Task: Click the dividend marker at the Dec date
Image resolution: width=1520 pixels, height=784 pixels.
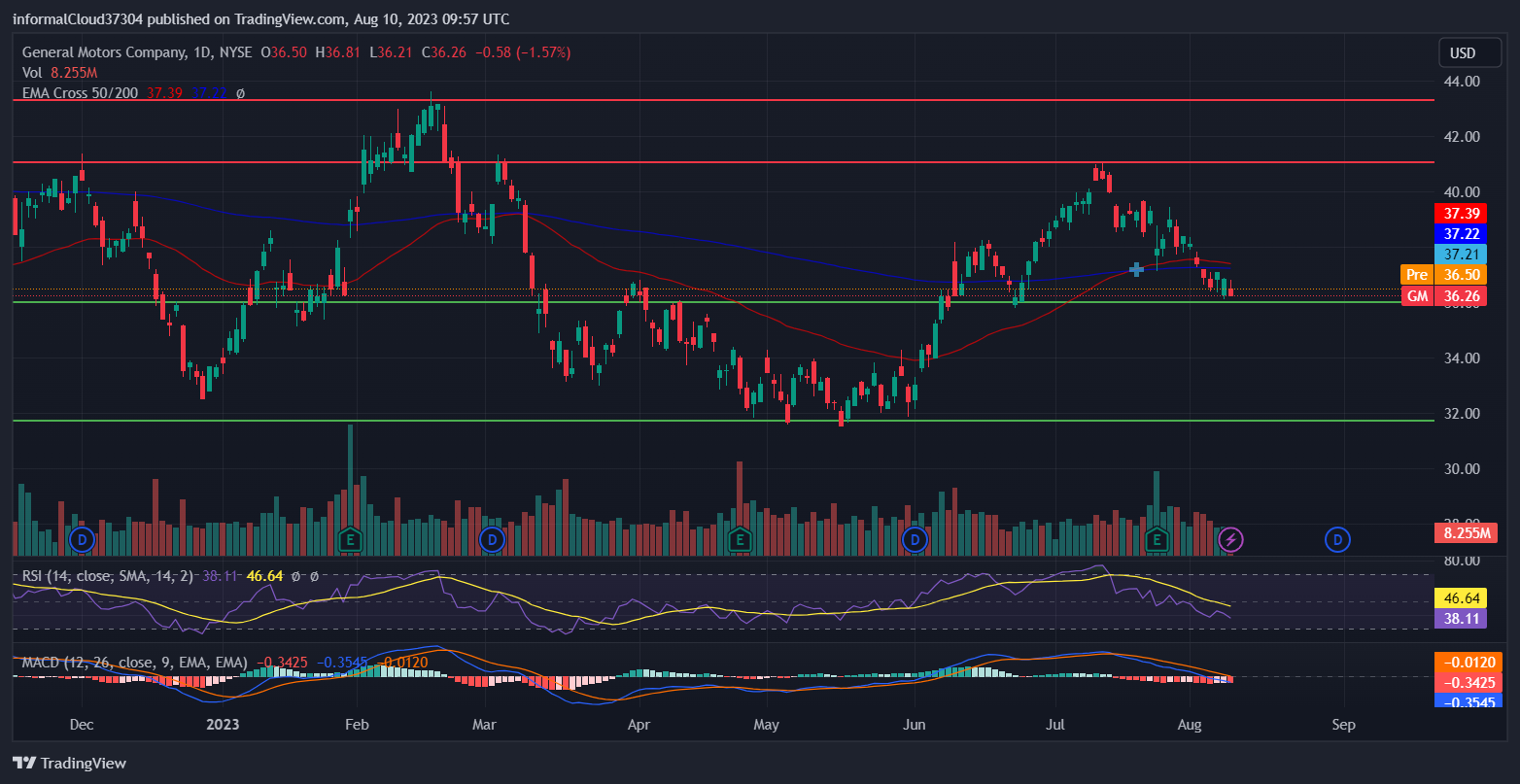Action: pos(83,538)
